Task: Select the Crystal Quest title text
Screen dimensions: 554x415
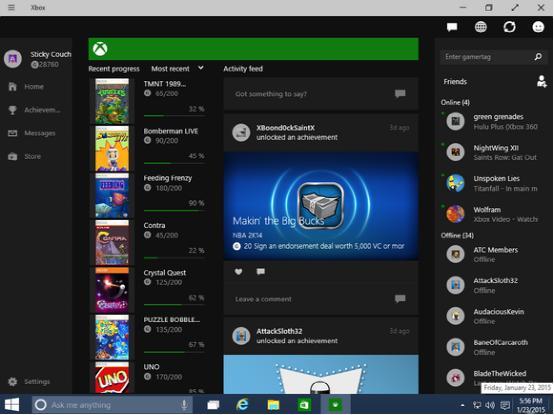Action: [x=165, y=273]
